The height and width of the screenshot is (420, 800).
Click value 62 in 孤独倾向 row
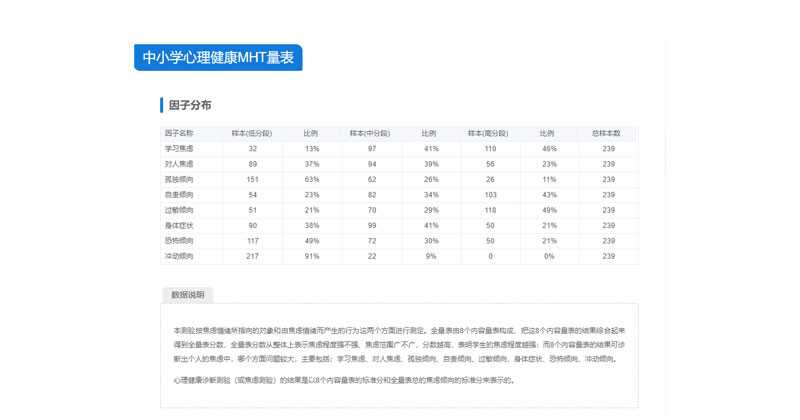[x=372, y=179]
